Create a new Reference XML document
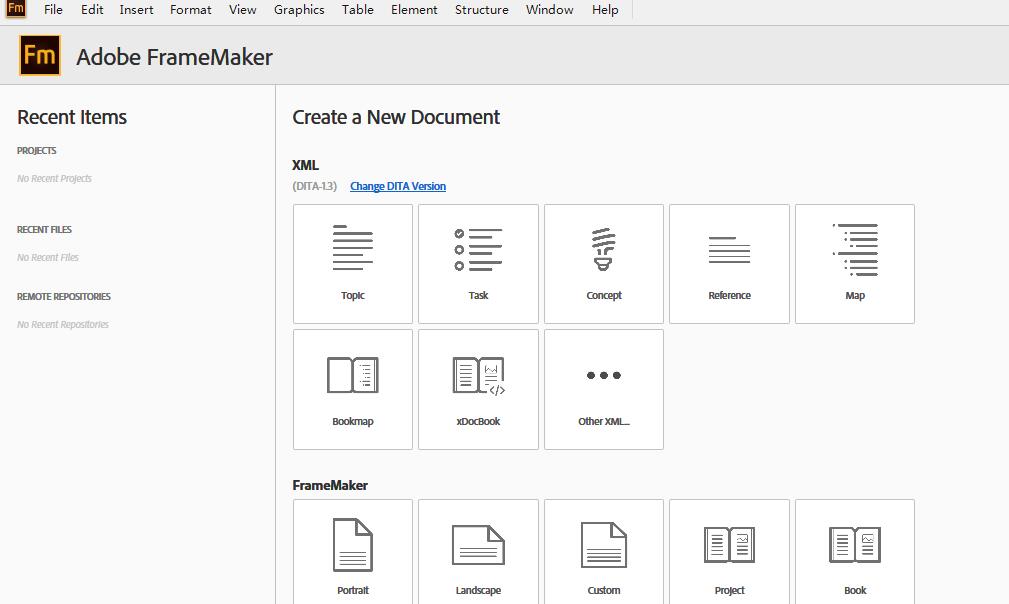 tap(729, 264)
